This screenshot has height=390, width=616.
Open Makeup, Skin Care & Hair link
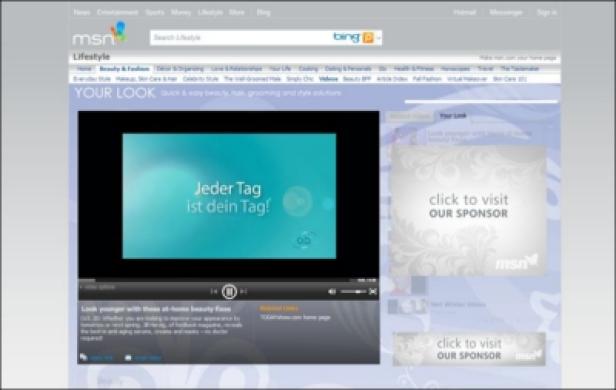point(147,79)
